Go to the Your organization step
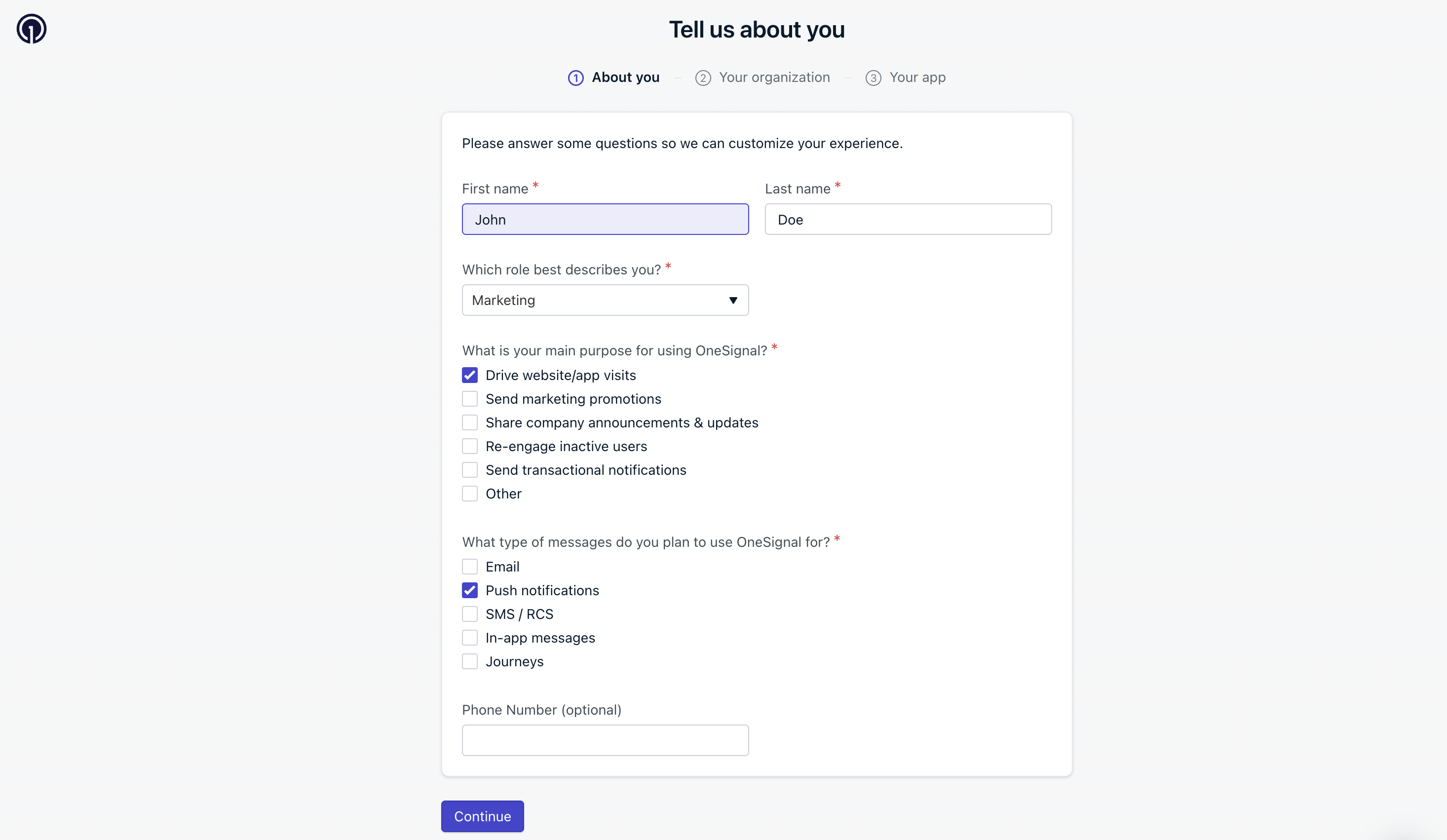 click(x=773, y=77)
